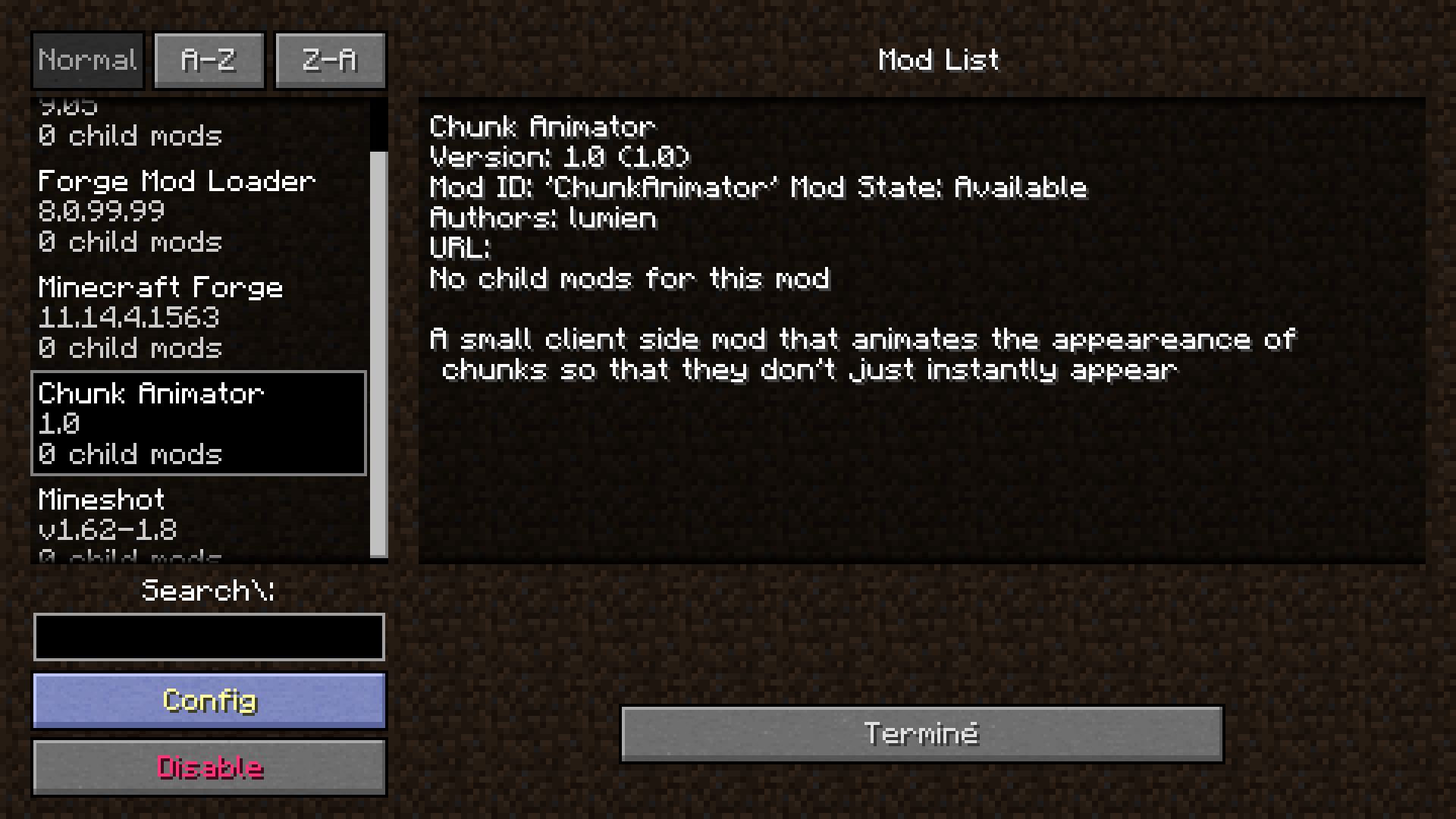Click Terminé to close mod list
1456x819 pixels.
pyautogui.click(x=921, y=733)
